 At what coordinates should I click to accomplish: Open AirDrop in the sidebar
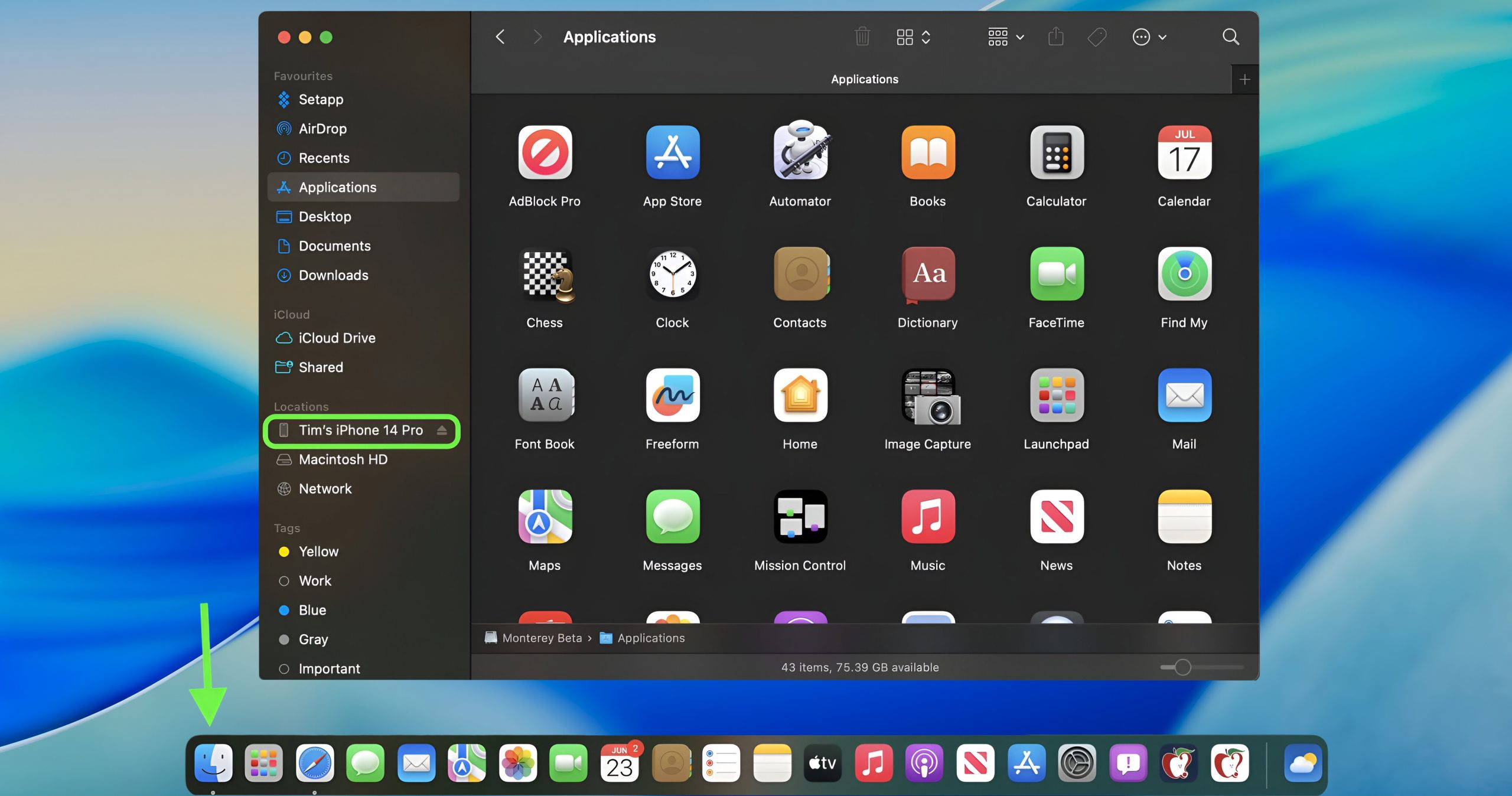point(363,129)
